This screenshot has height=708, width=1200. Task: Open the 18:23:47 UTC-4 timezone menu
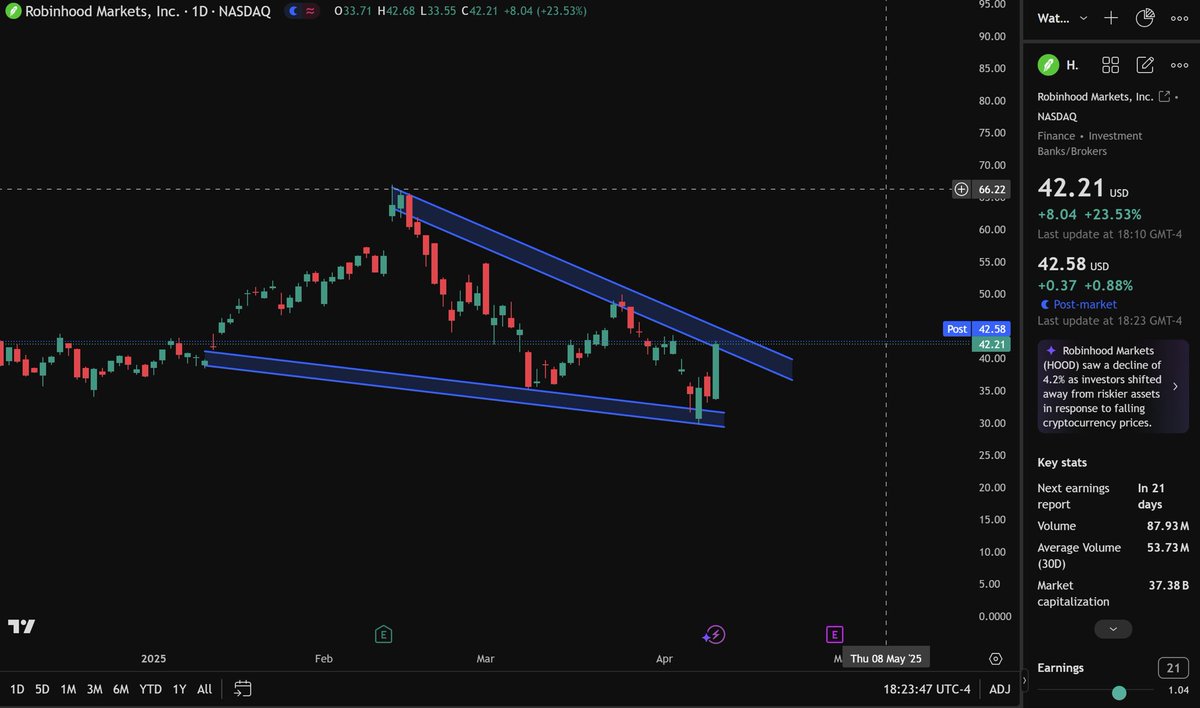tap(927, 689)
